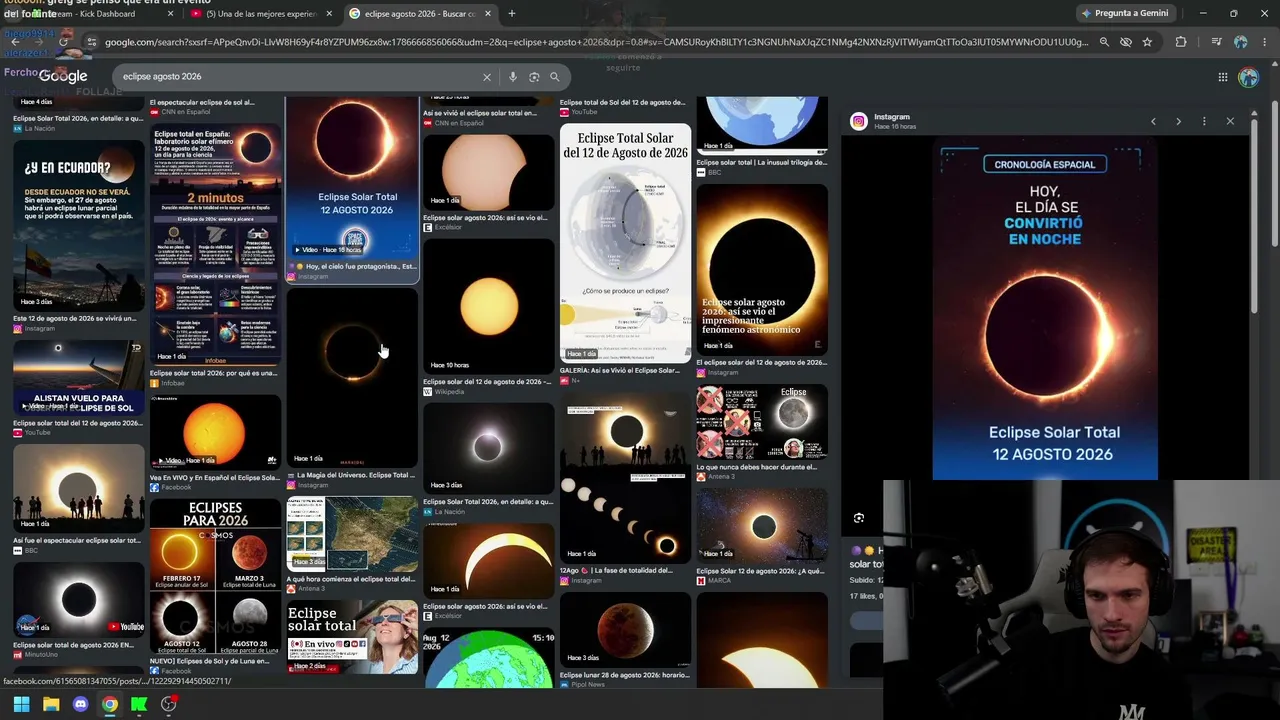Open 'A qué hora comienza el eclipse total' link

(351, 579)
